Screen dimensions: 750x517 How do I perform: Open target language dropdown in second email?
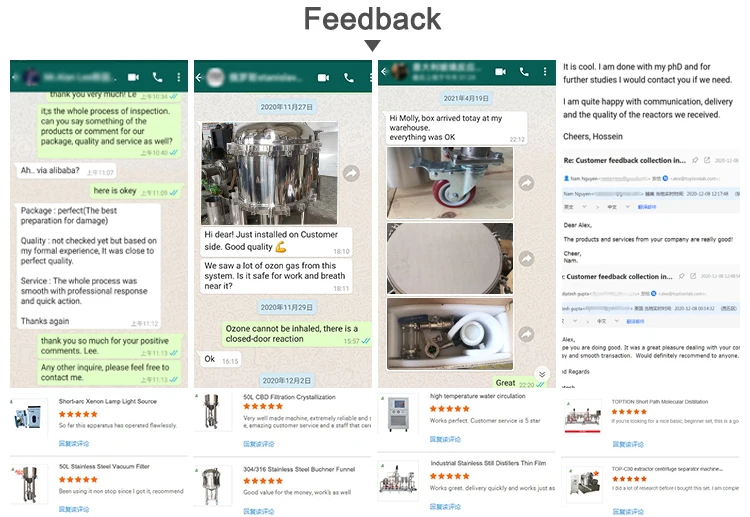(617, 321)
